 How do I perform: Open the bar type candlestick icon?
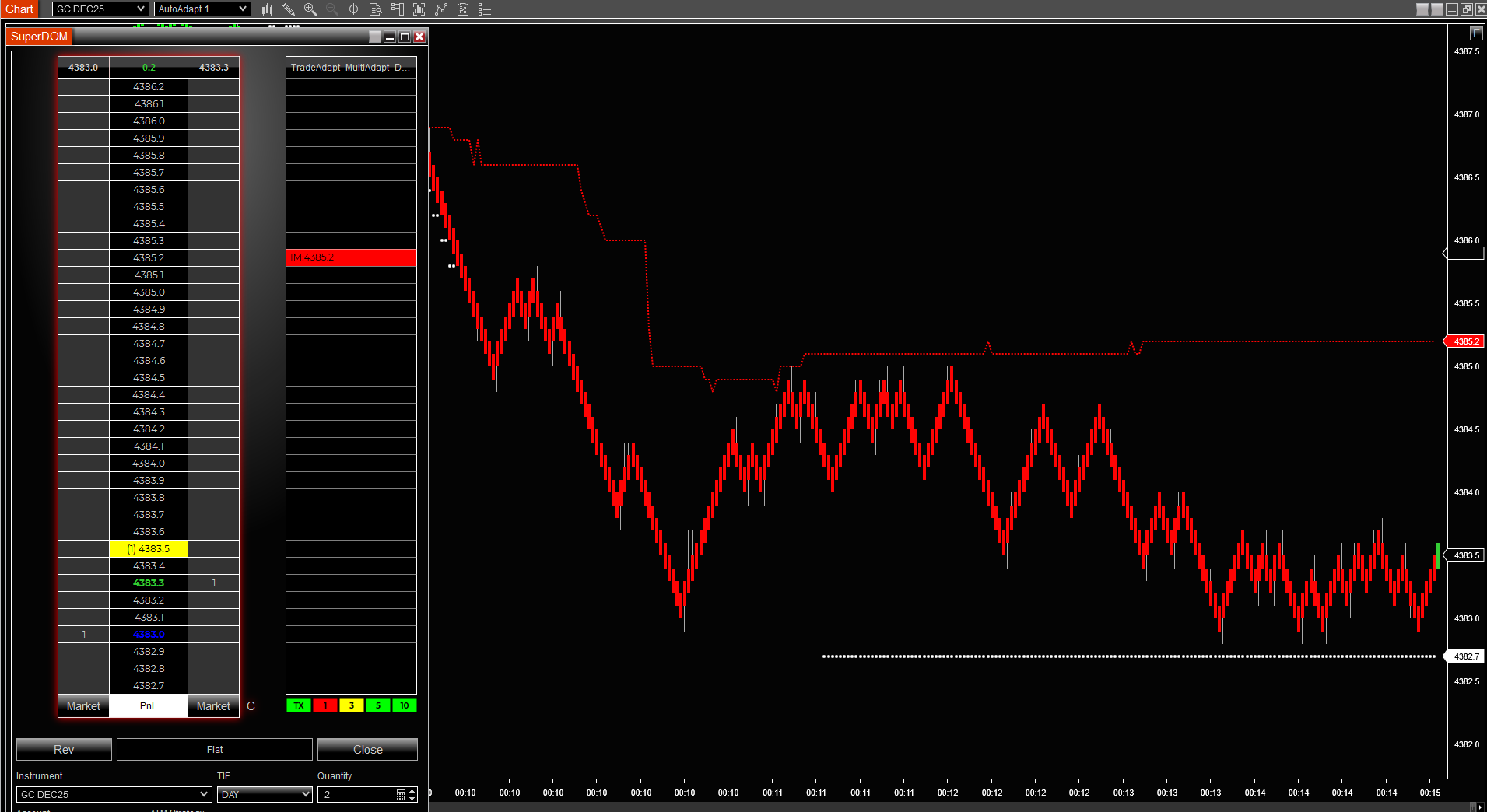(267, 9)
